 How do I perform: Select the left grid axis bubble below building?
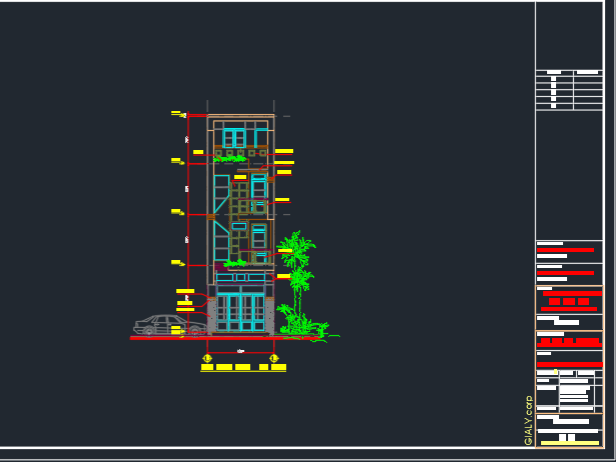coord(207,357)
